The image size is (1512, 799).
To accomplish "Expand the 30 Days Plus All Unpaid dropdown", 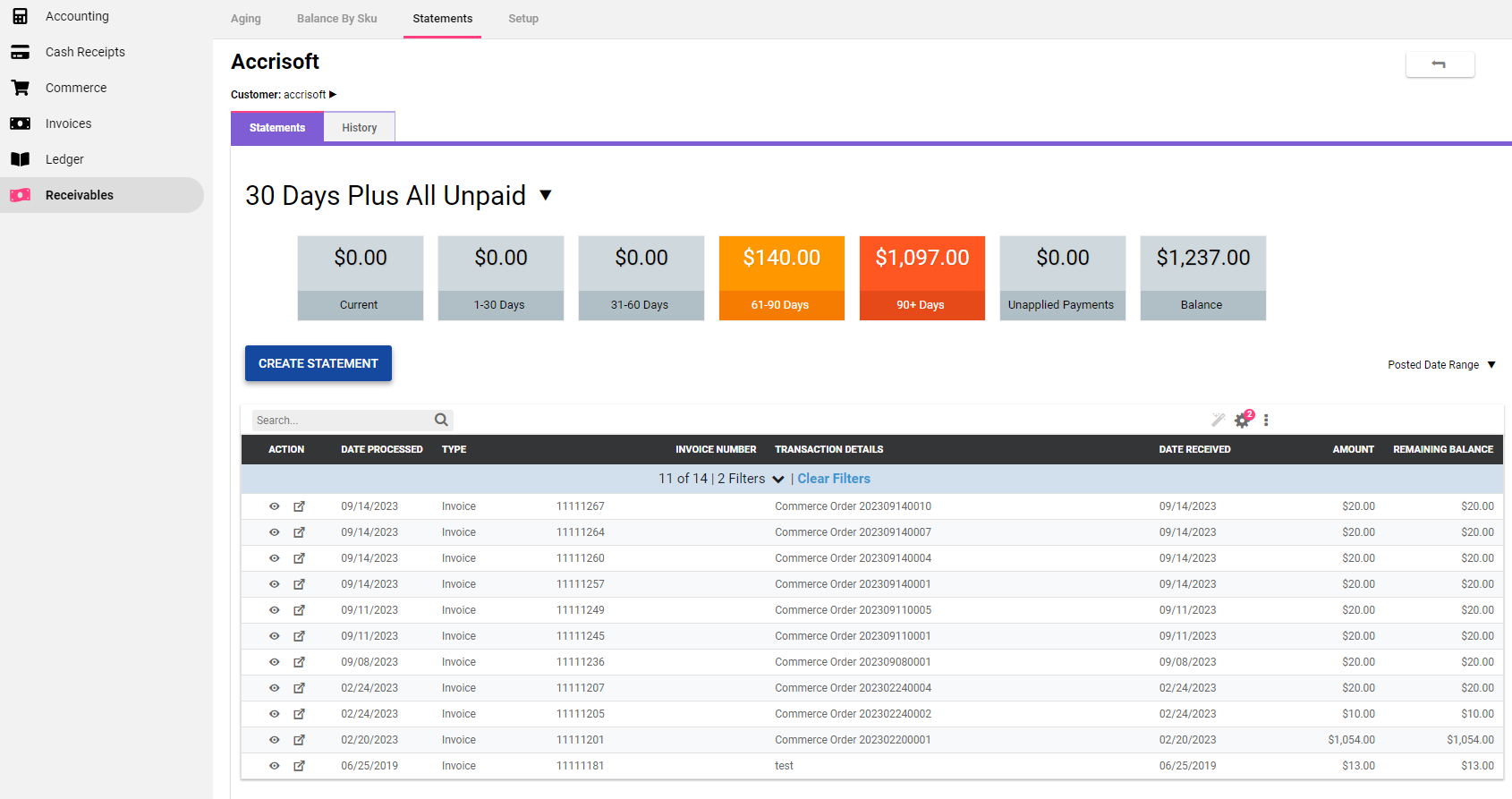I will click(x=546, y=195).
